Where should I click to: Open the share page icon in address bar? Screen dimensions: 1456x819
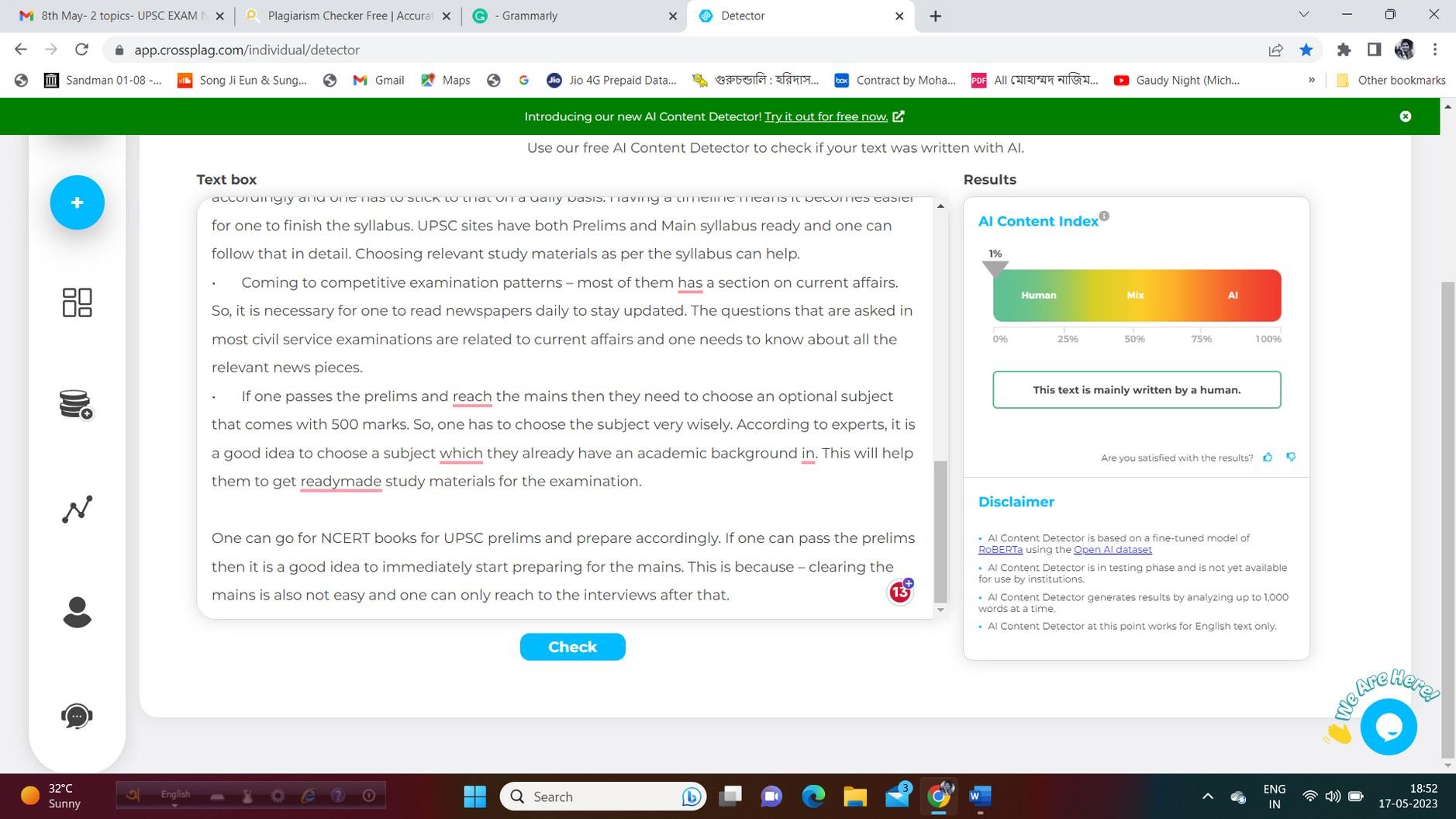[1275, 50]
